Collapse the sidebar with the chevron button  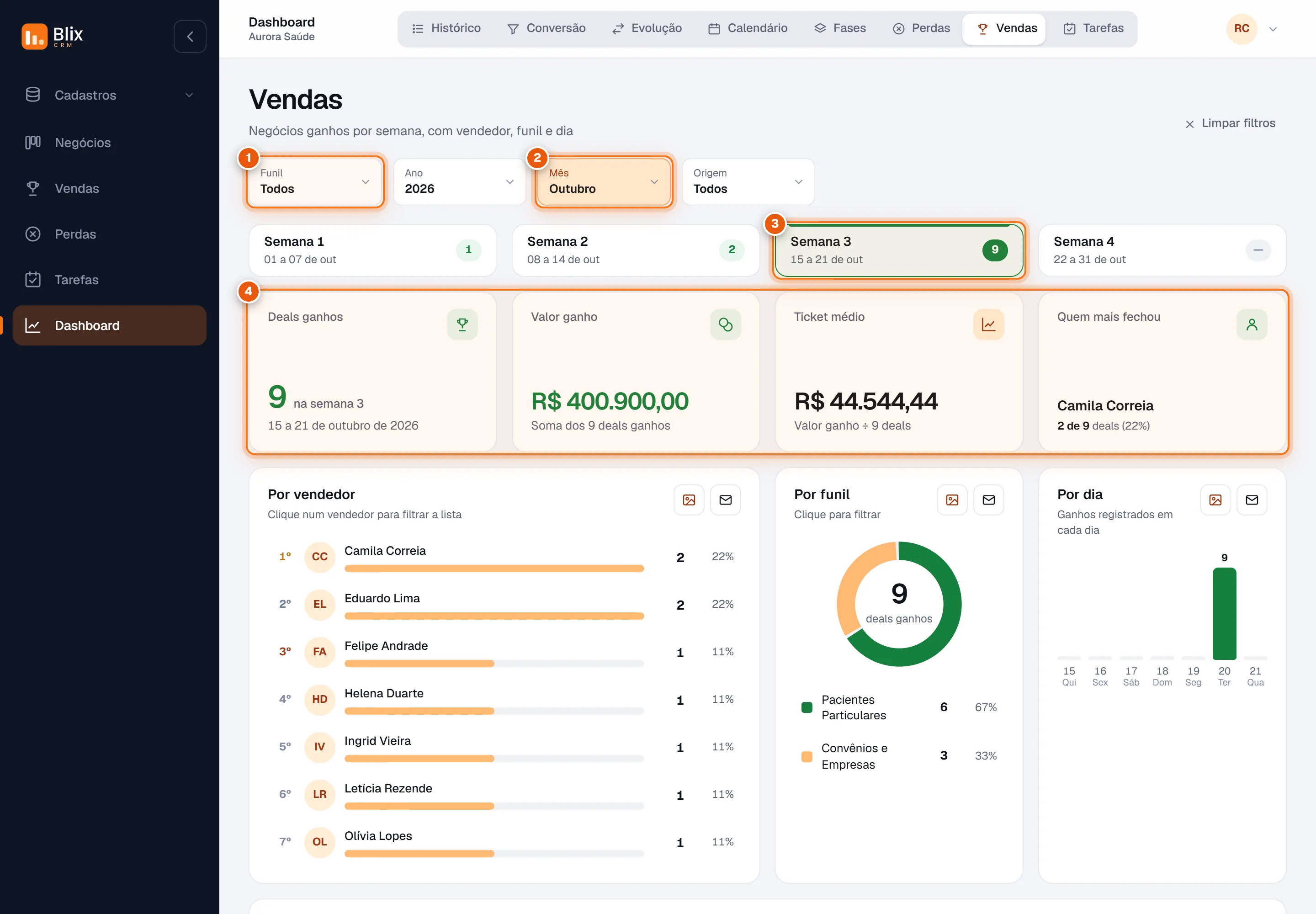tap(190, 37)
